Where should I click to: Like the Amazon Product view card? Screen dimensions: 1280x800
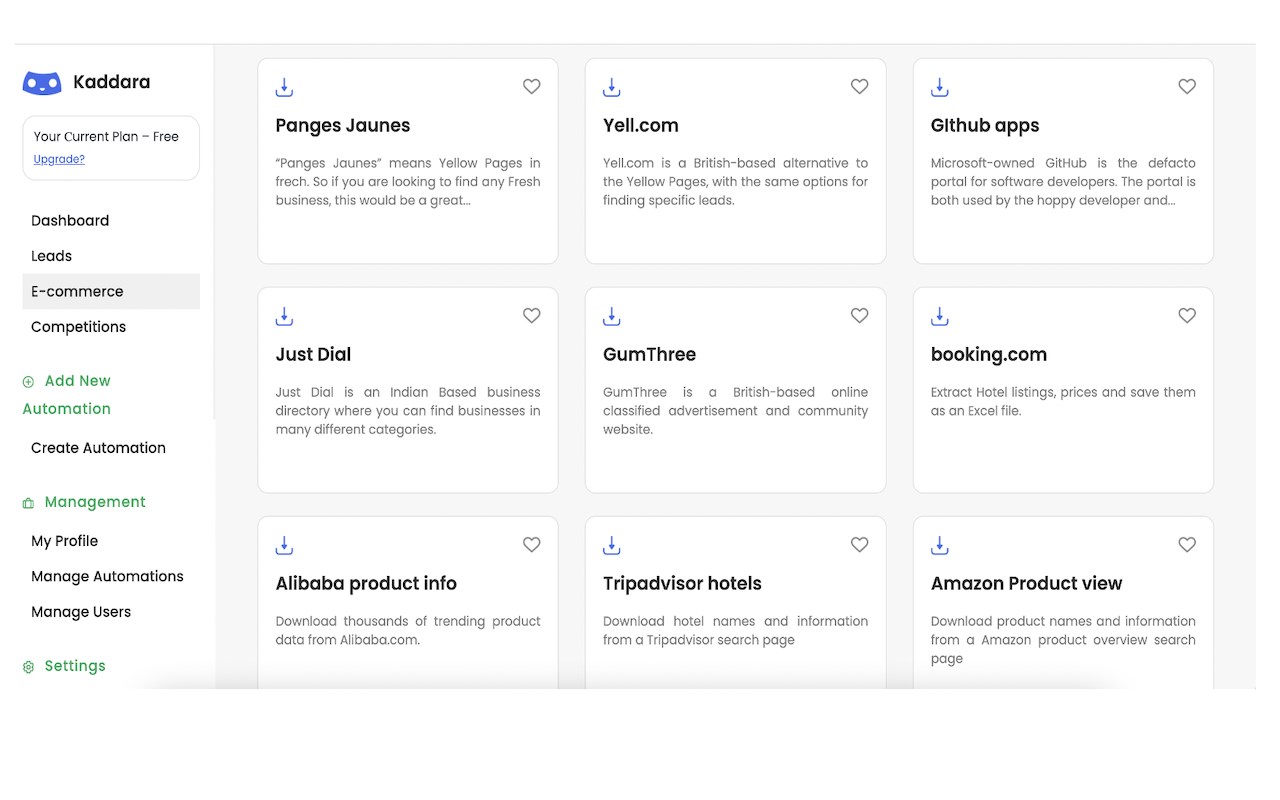(1187, 545)
